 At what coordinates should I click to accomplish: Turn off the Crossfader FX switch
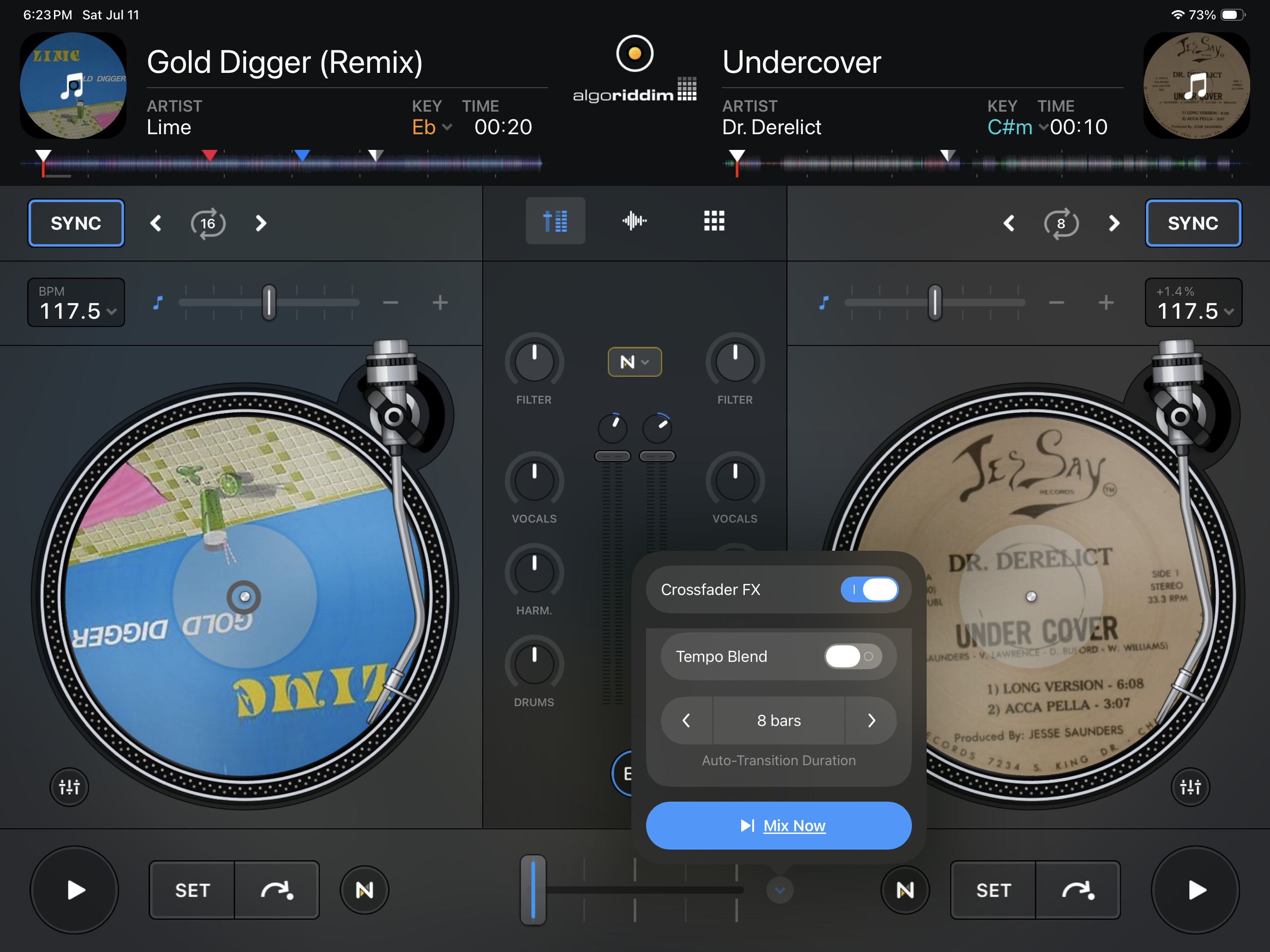(869, 589)
